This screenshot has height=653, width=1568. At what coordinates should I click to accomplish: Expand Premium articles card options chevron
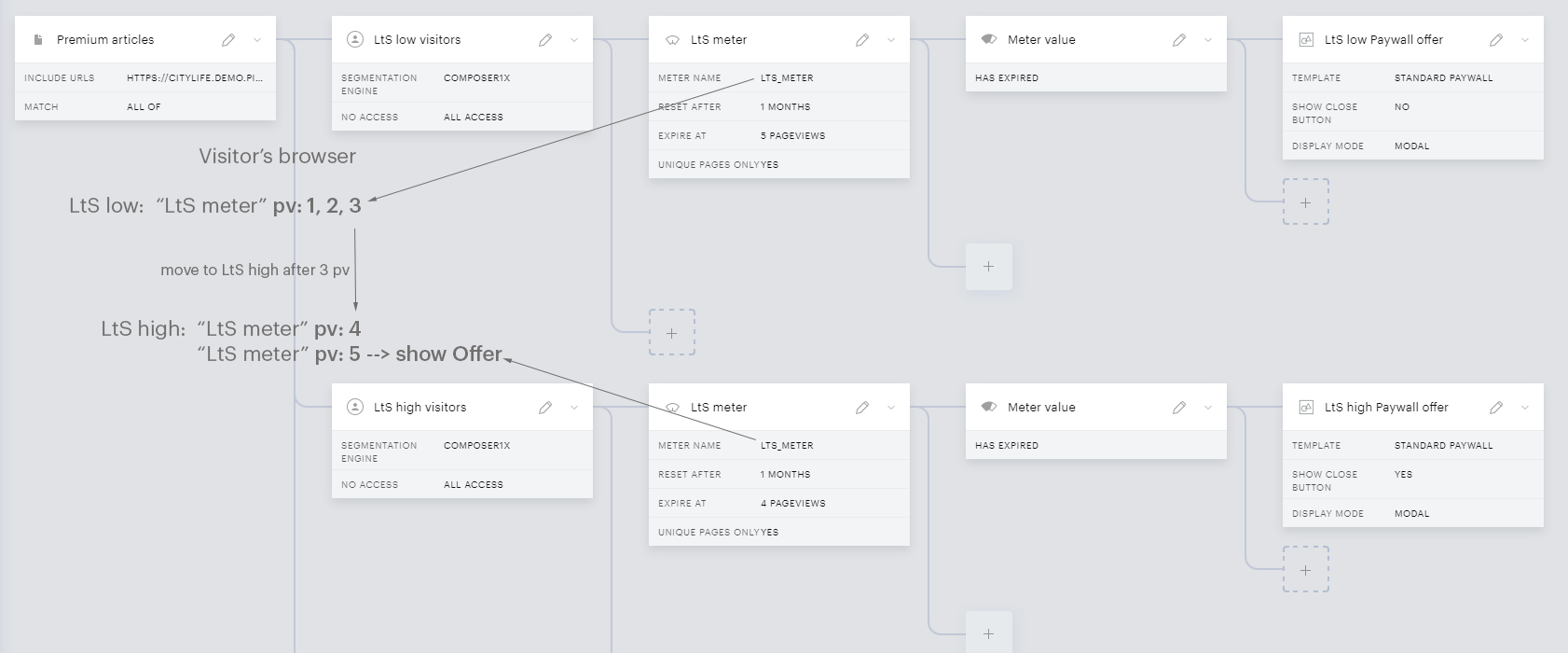pos(257,40)
